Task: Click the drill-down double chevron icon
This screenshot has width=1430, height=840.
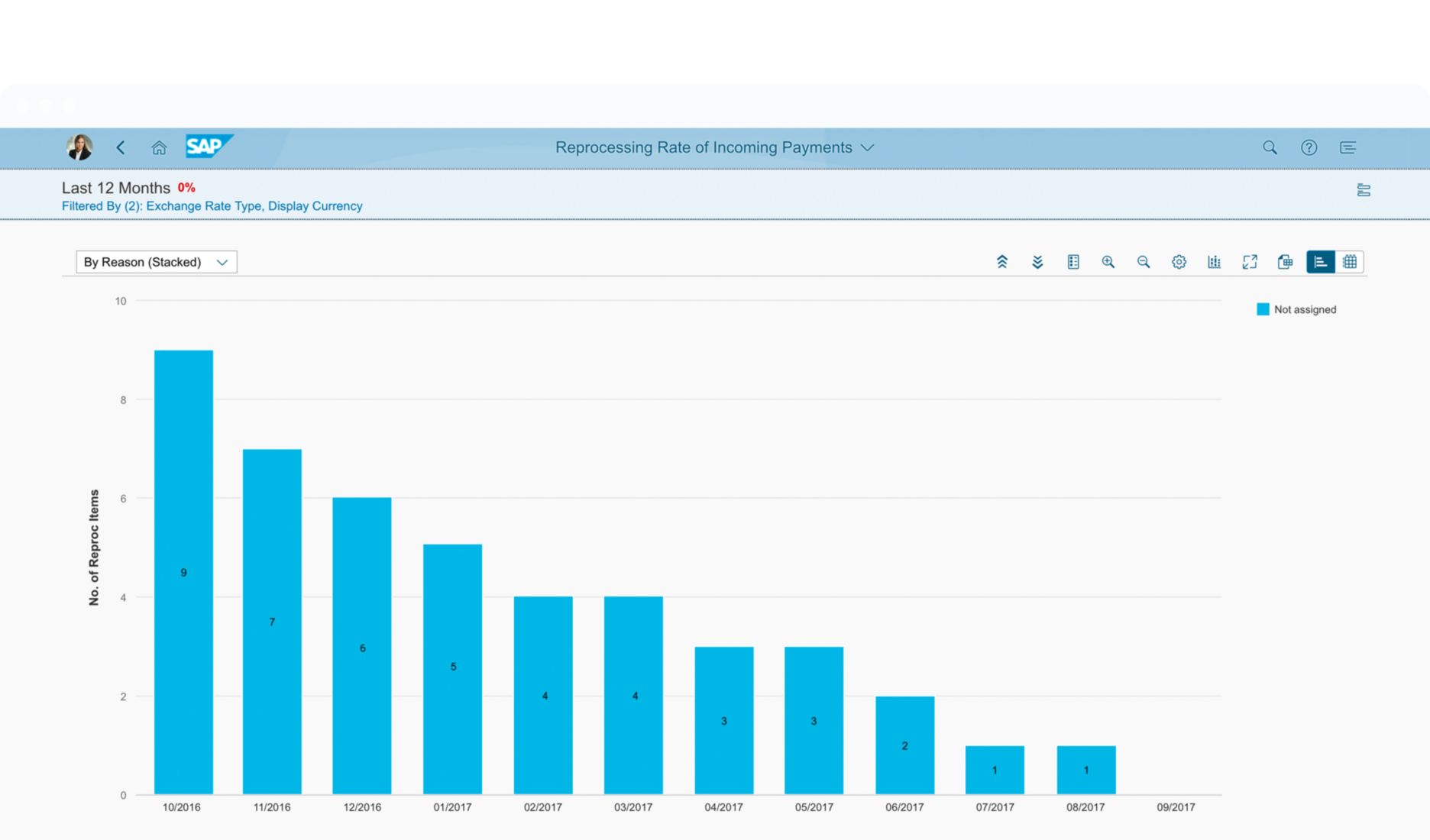Action: [1037, 262]
